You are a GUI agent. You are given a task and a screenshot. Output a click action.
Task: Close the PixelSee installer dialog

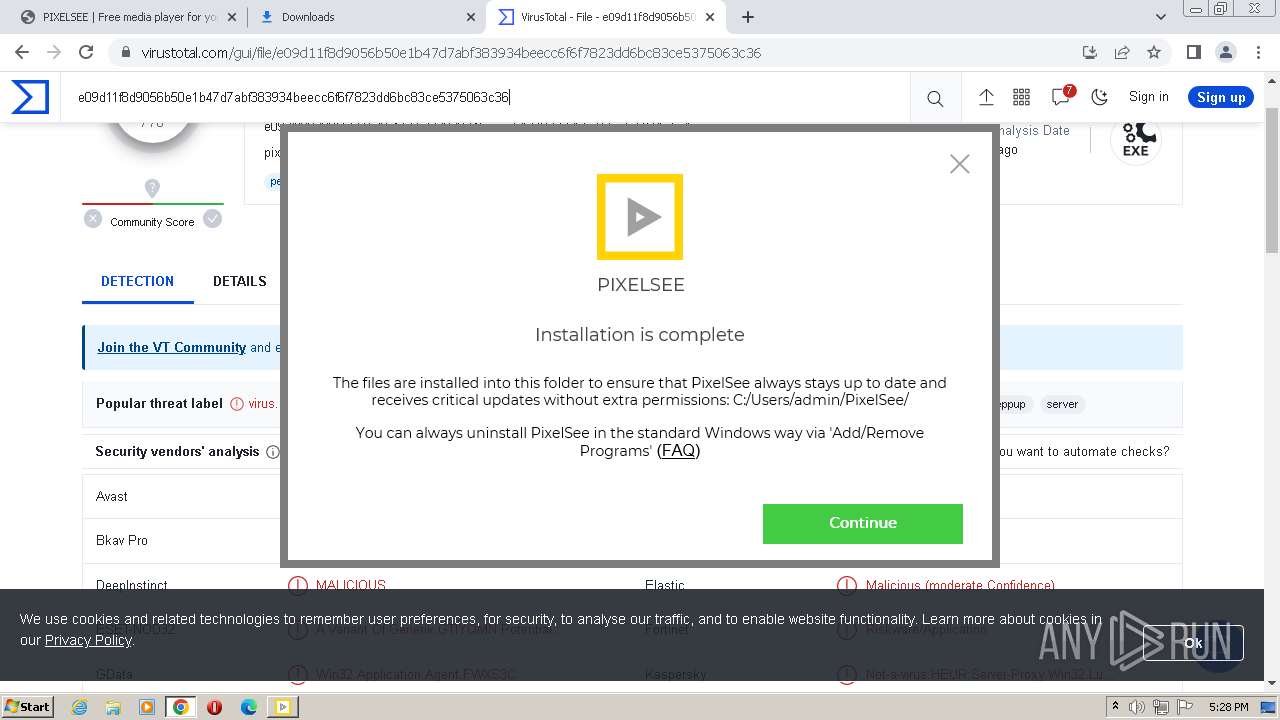tap(959, 164)
